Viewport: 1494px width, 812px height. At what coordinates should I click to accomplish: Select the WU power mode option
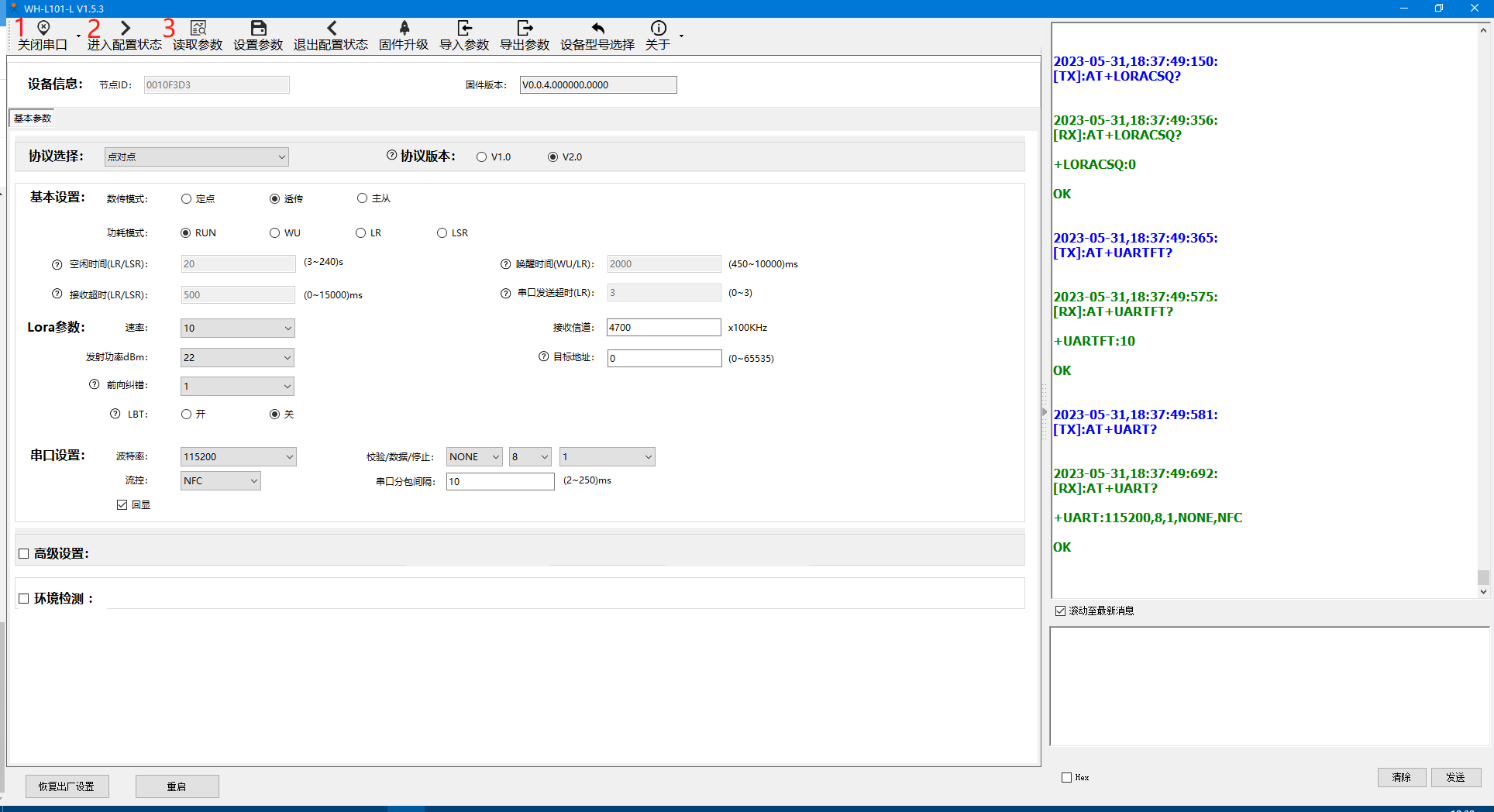[275, 233]
